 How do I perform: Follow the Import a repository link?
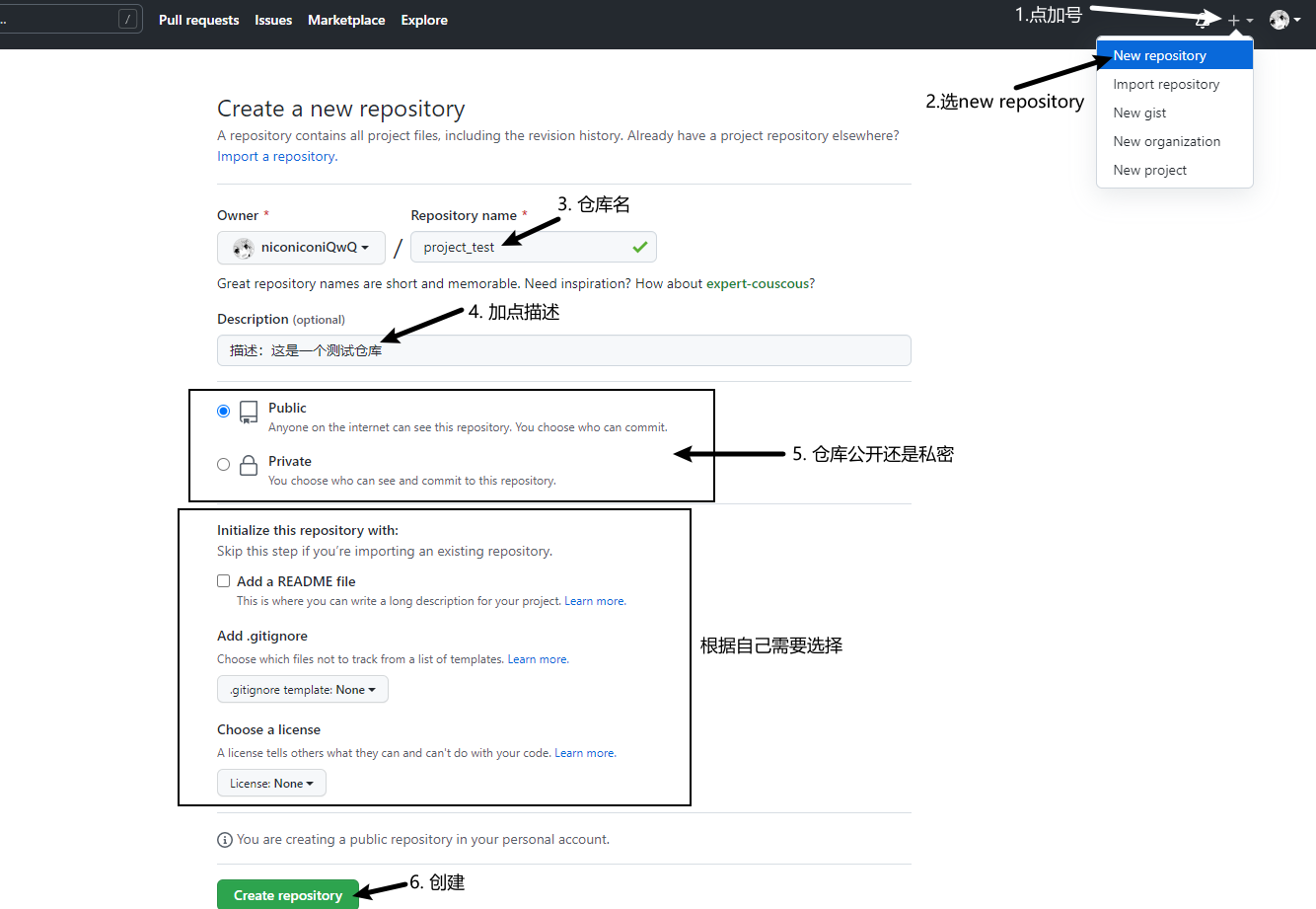pos(276,156)
